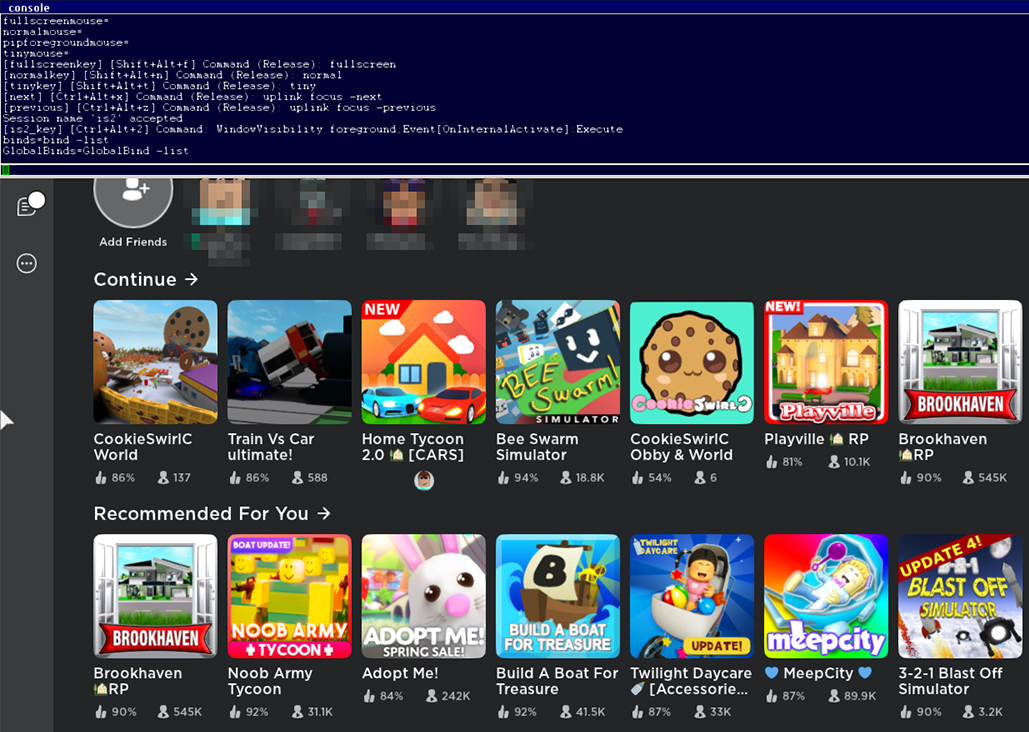
Task: Click the 'Train Vs Car ultimate!' title
Action: (271, 447)
